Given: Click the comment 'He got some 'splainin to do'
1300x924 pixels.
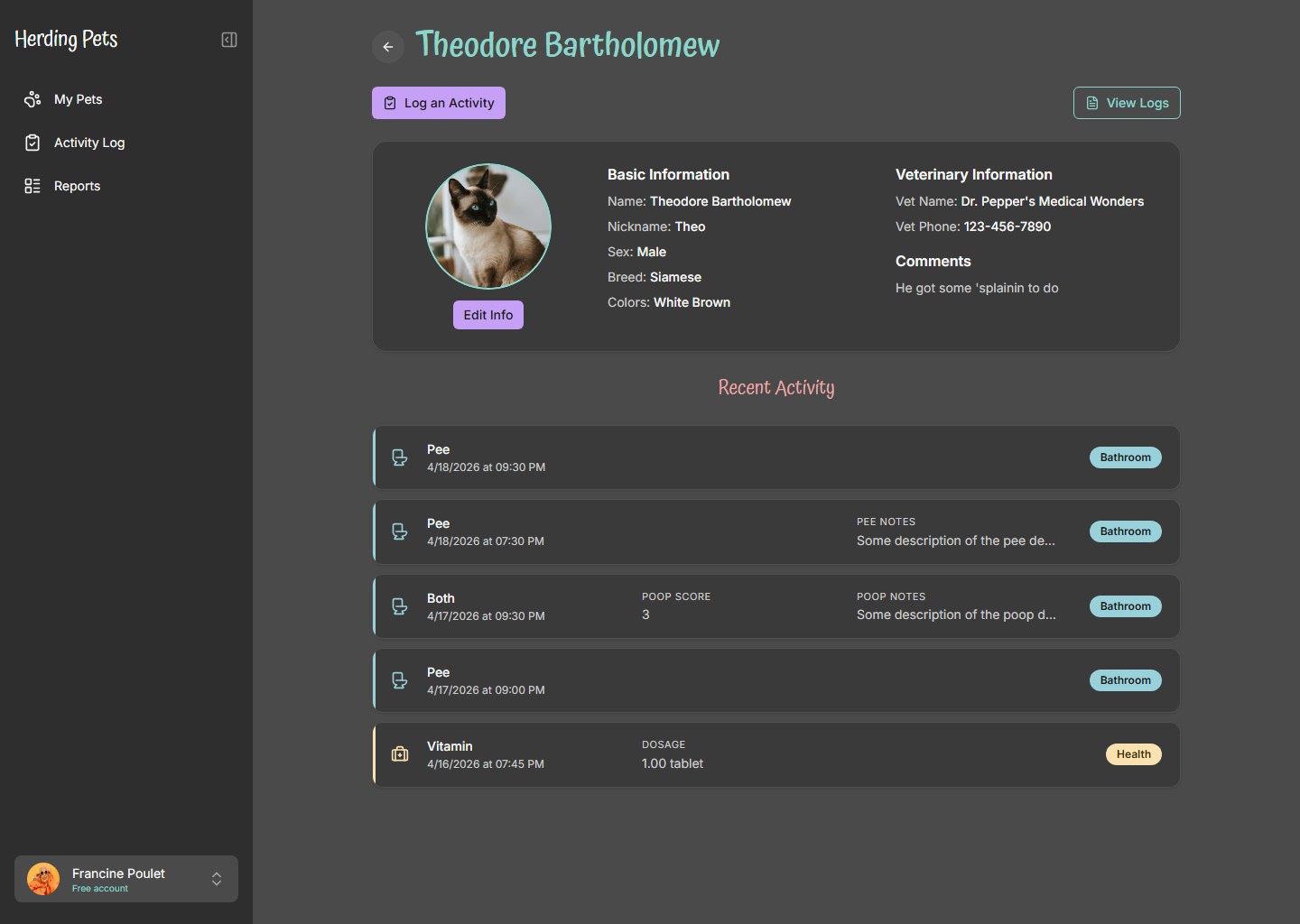Looking at the screenshot, I should pos(977,288).
